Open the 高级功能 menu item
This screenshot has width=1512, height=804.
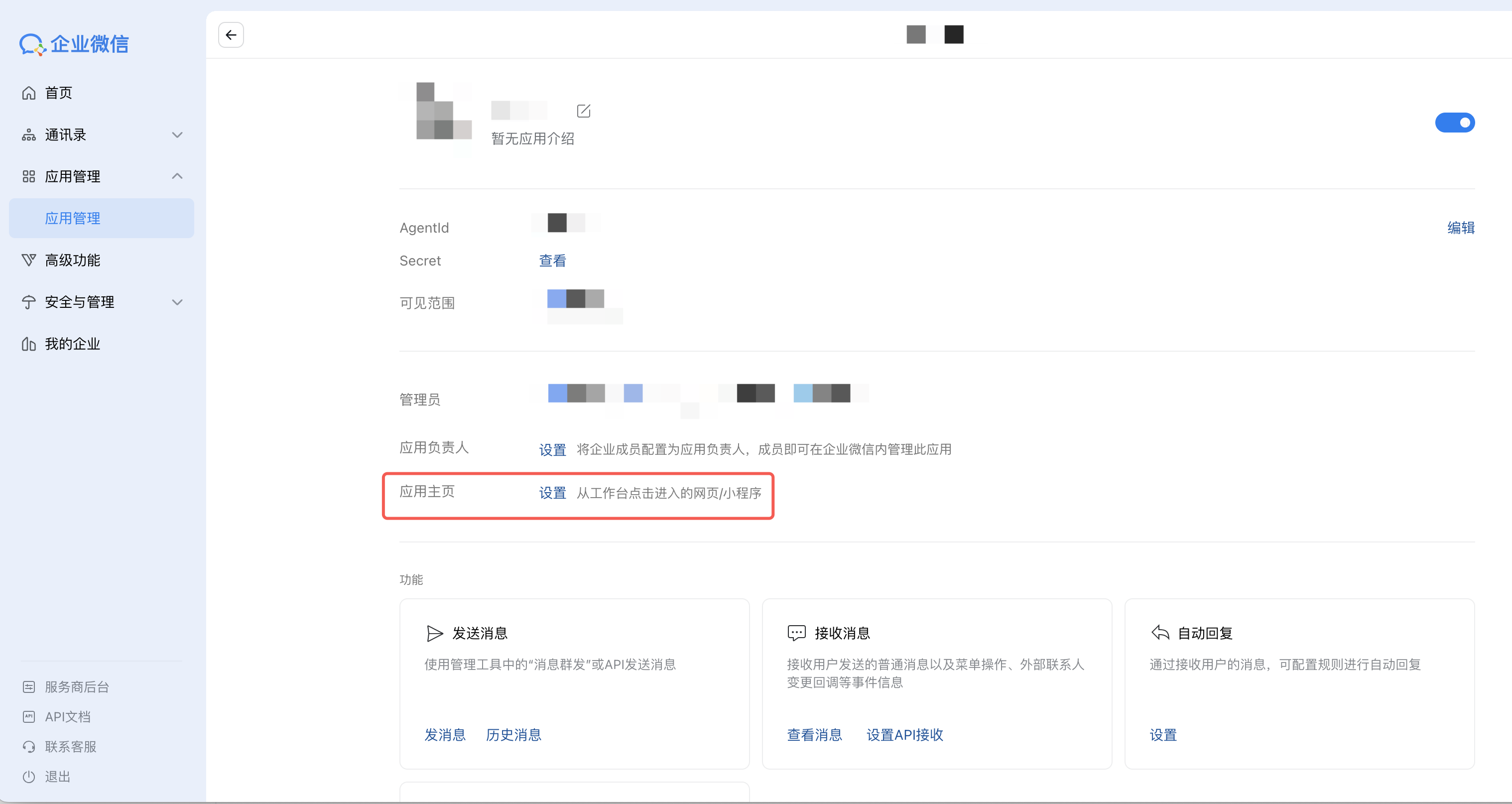(72, 260)
